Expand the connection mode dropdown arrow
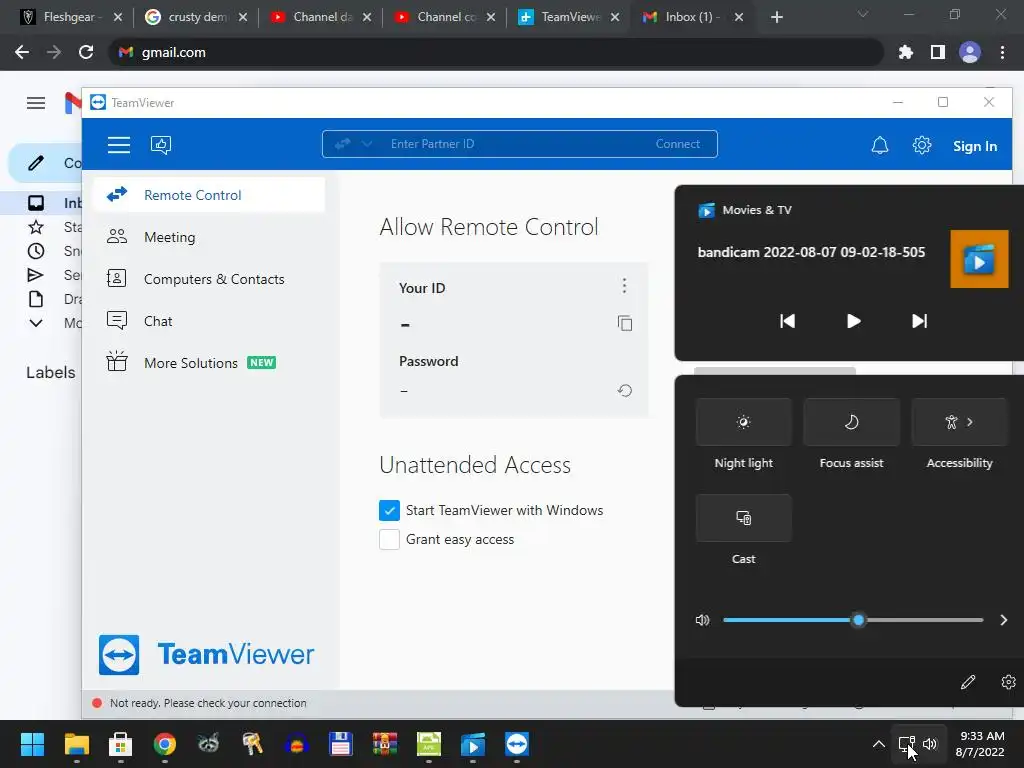This screenshot has width=1024, height=768. [x=367, y=144]
